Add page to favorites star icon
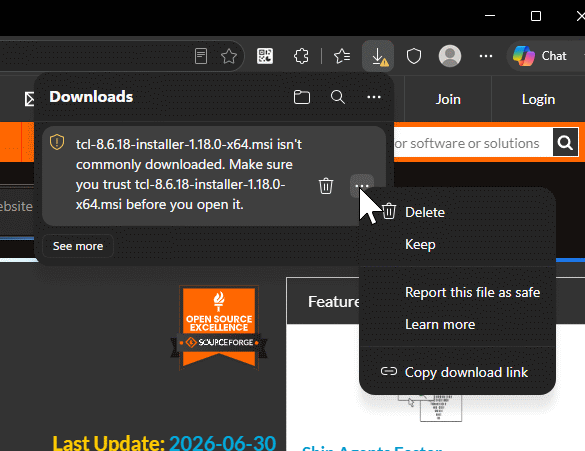Screen dimensions: 585x451 229,56
